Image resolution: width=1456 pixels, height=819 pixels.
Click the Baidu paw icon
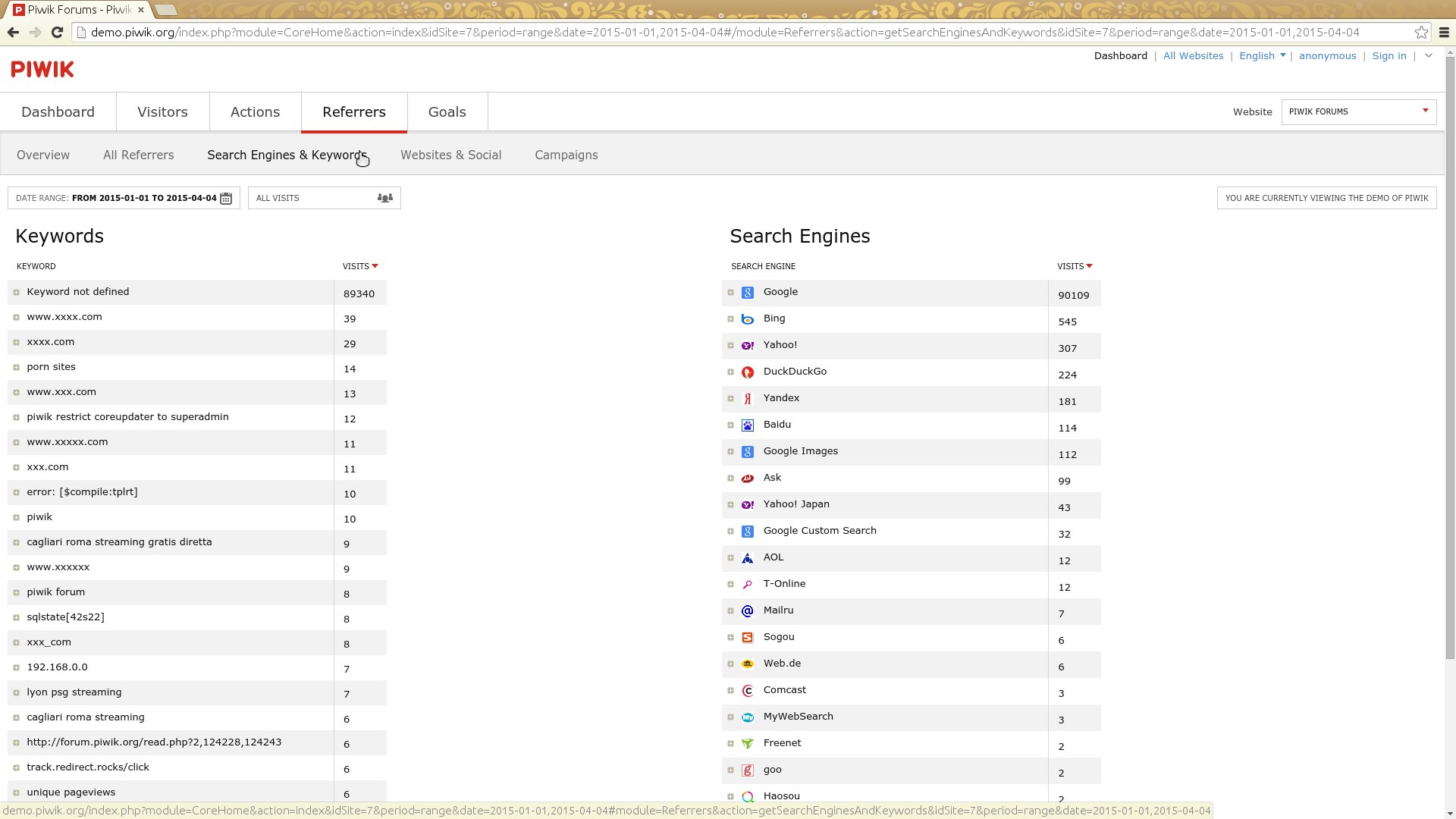pos(747,425)
